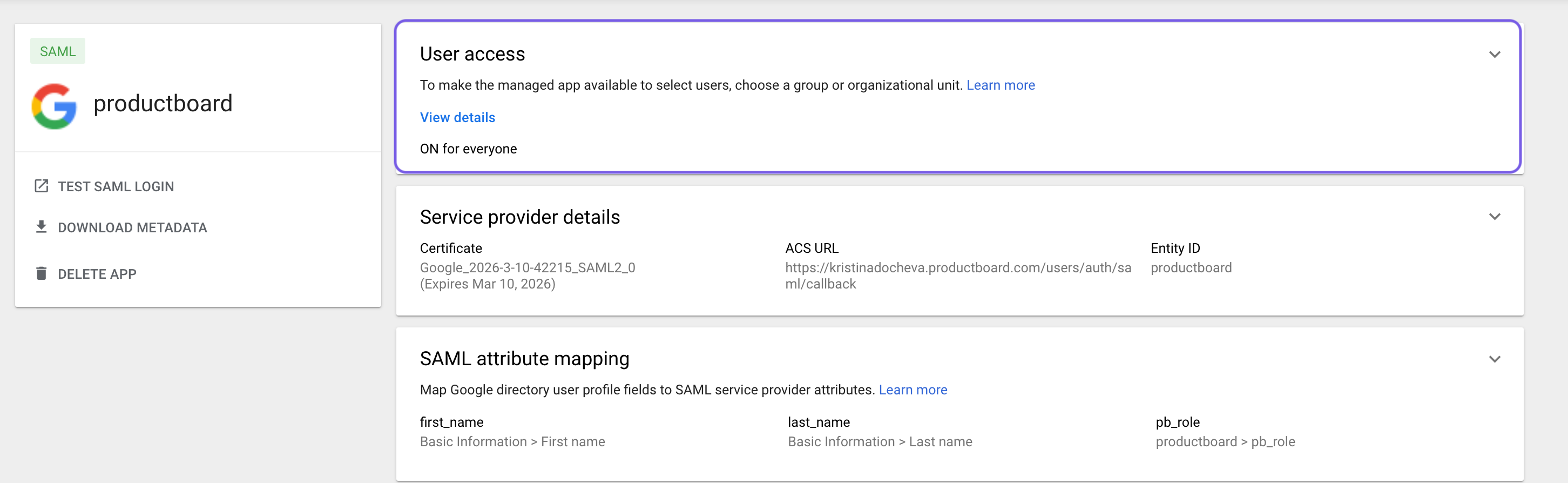The width and height of the screenshot is (1568, 483).
Task: Click the first_name attribute label
Action: point(451,422)
